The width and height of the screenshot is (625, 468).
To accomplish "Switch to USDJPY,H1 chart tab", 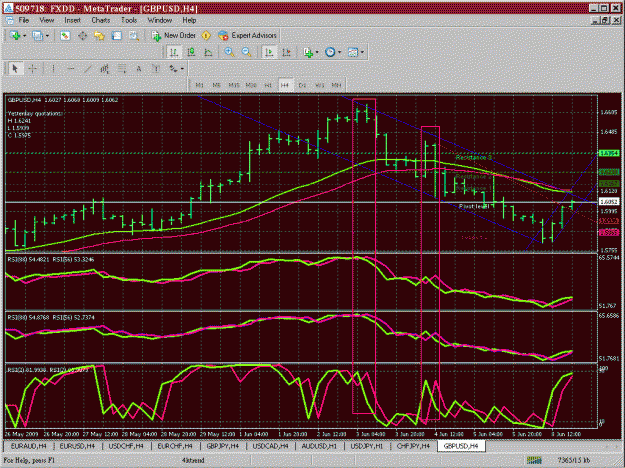I will tap(366, 446).
